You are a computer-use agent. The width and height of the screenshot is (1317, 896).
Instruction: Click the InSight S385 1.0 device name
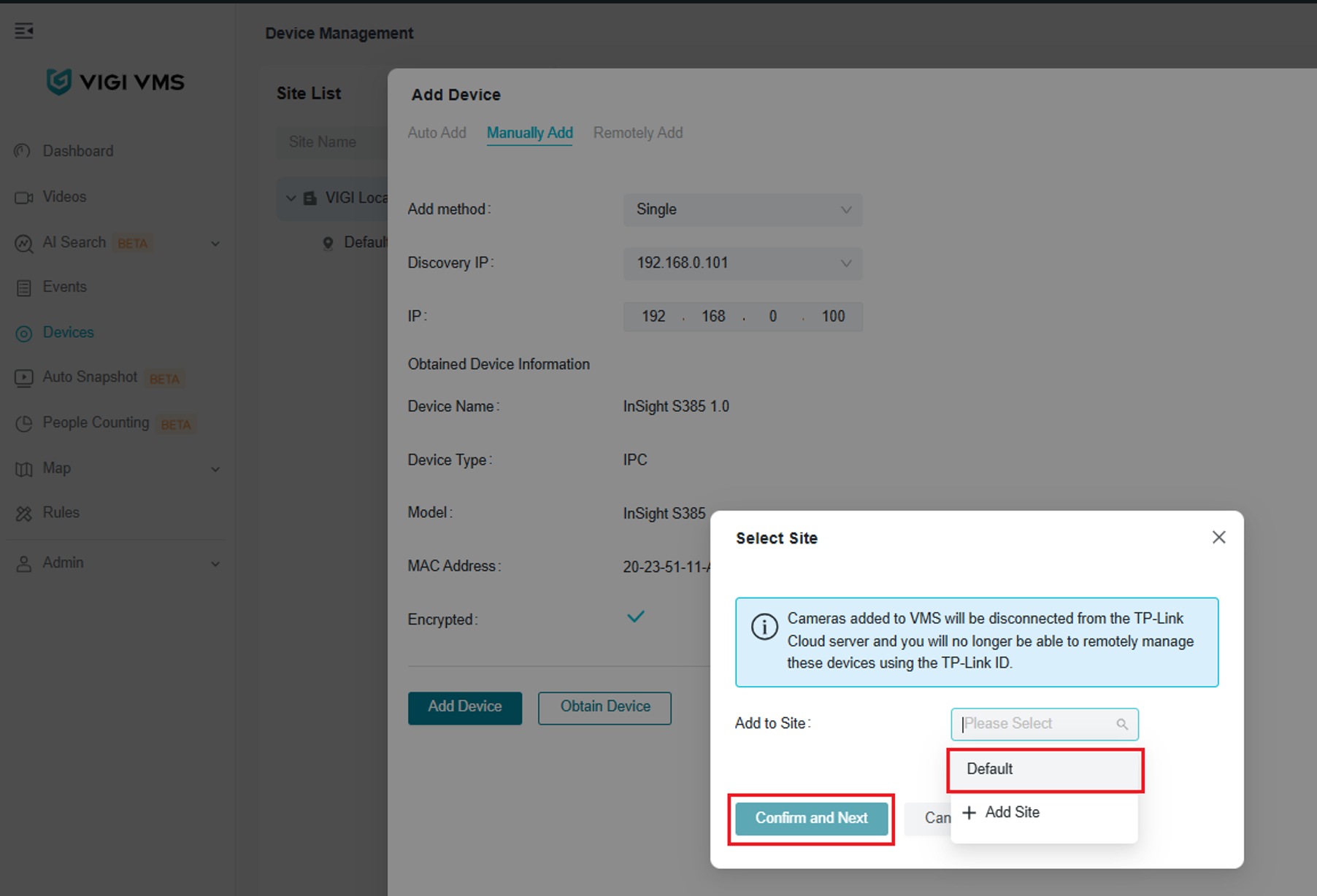point(676,406)
